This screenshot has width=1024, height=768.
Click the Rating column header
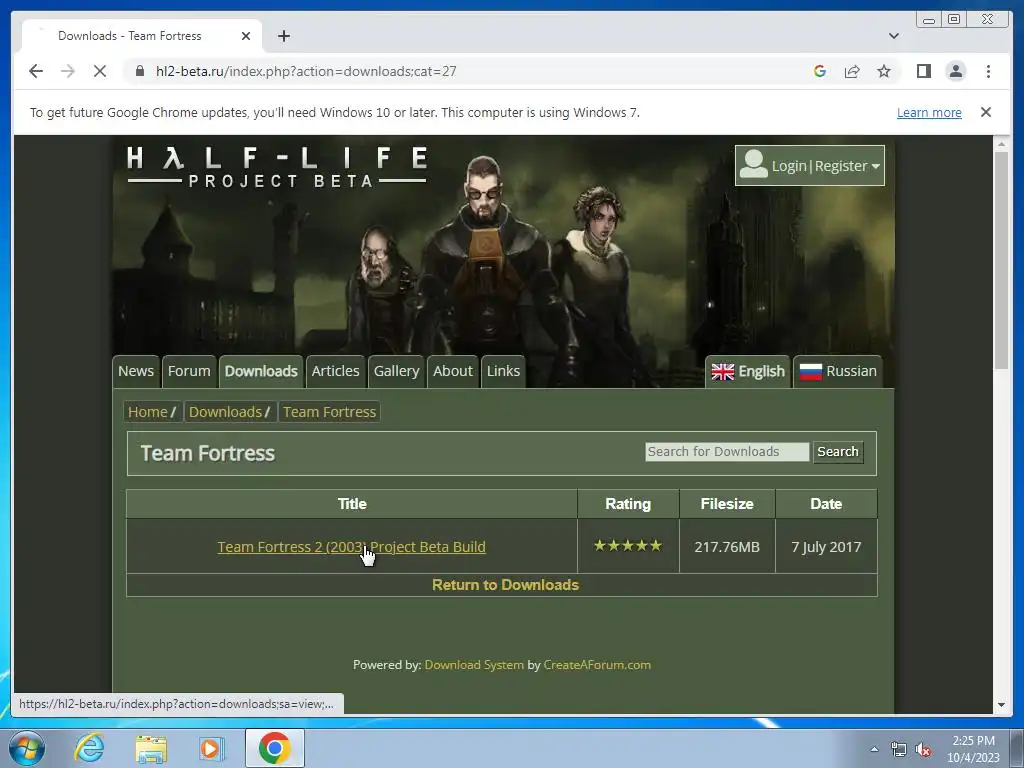click(x=628, y=504)
